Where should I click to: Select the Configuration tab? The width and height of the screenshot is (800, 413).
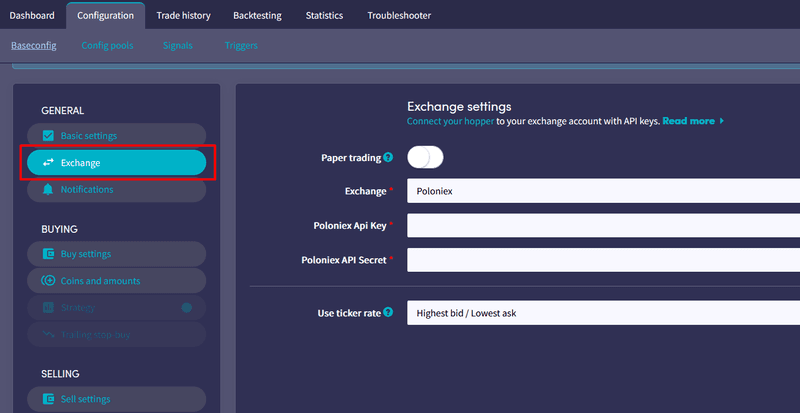106,15
